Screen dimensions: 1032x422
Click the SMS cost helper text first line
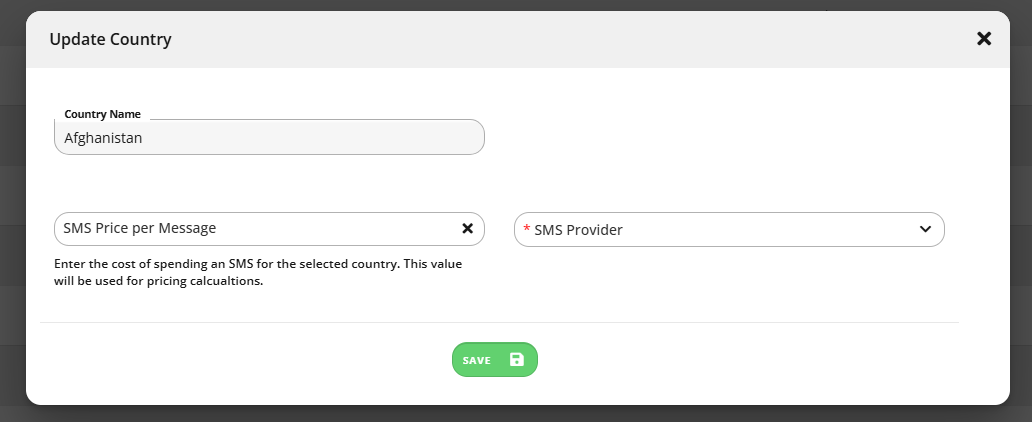point(258,264)
